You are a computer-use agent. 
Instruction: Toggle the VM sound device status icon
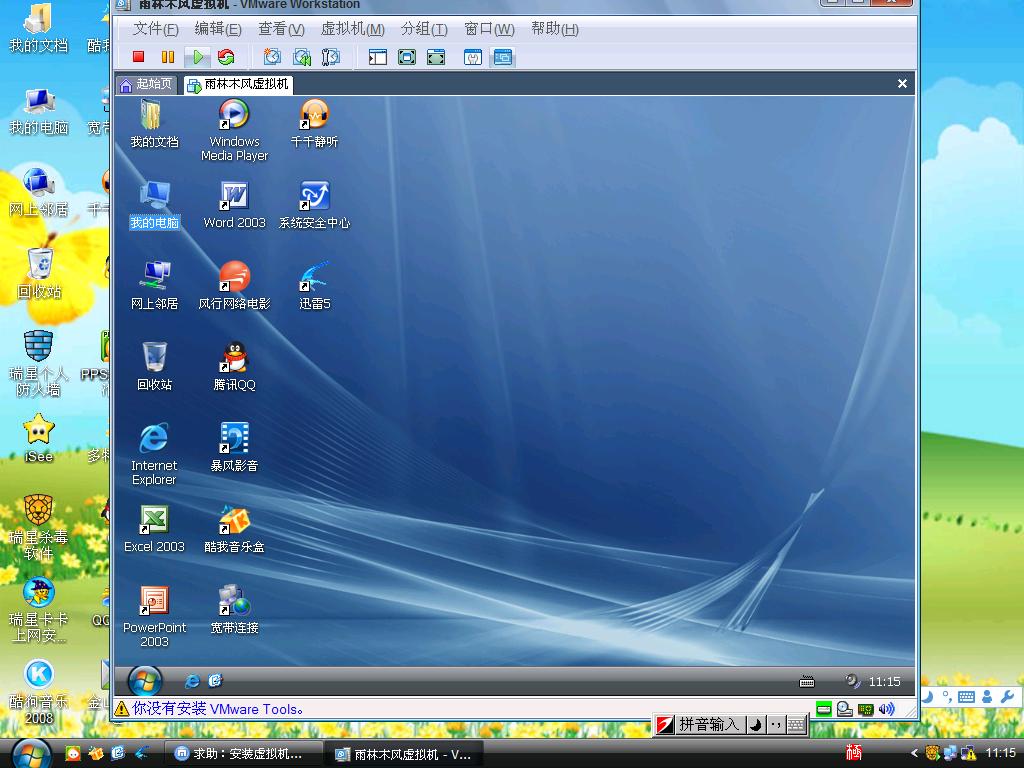pos(886,709)
